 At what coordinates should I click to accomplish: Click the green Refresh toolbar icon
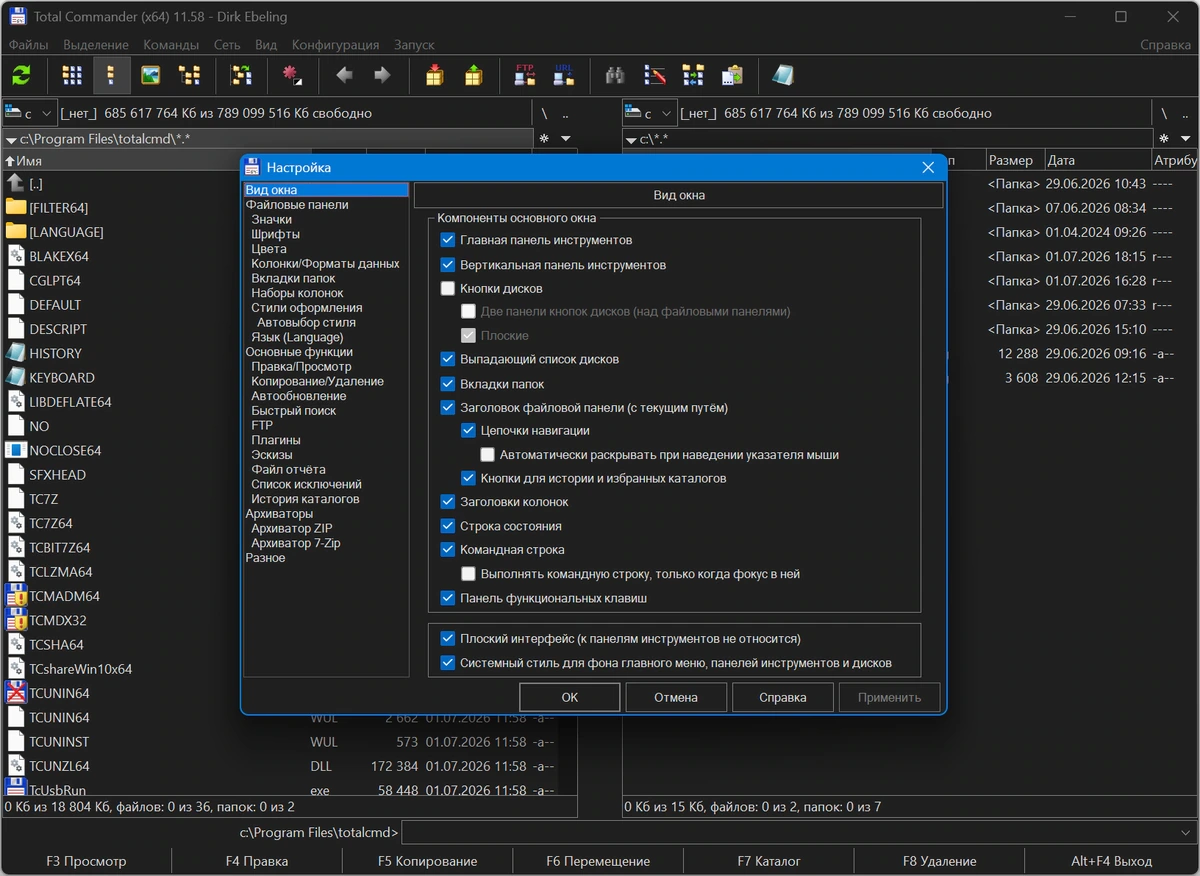[21, 75]
